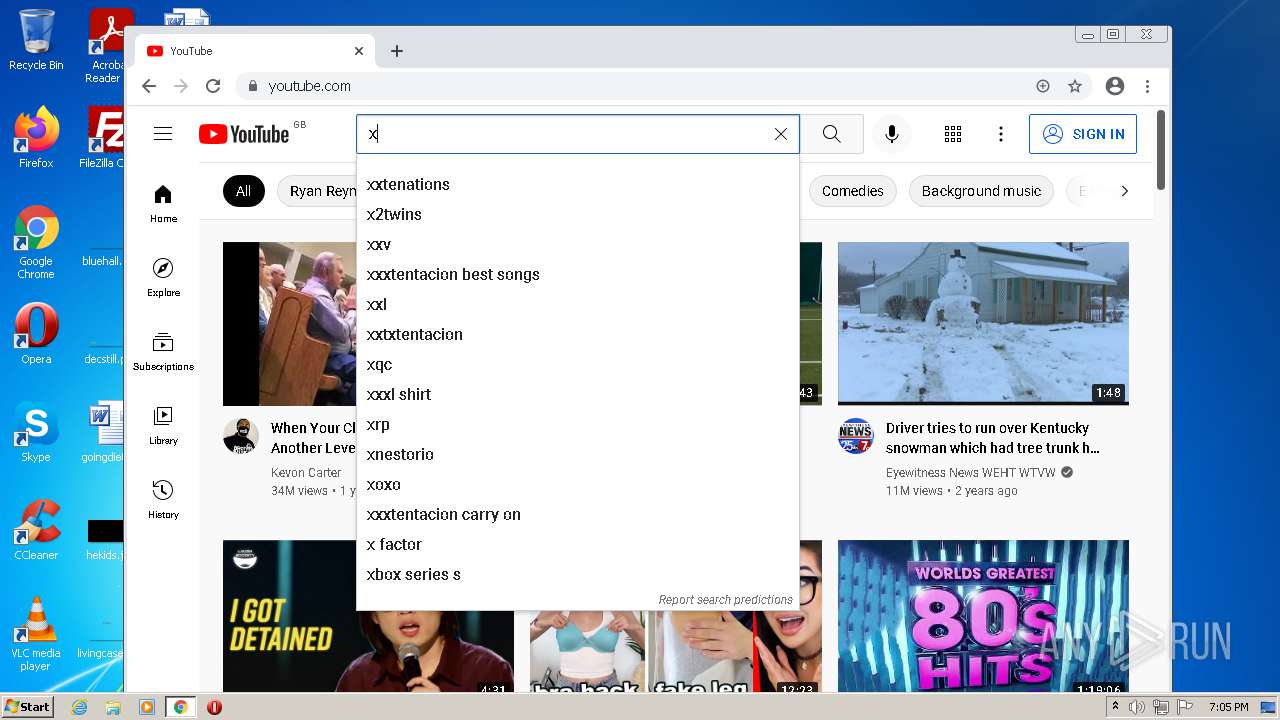
Task: Open I Got Detained video thumbnail
Action: 368,616
